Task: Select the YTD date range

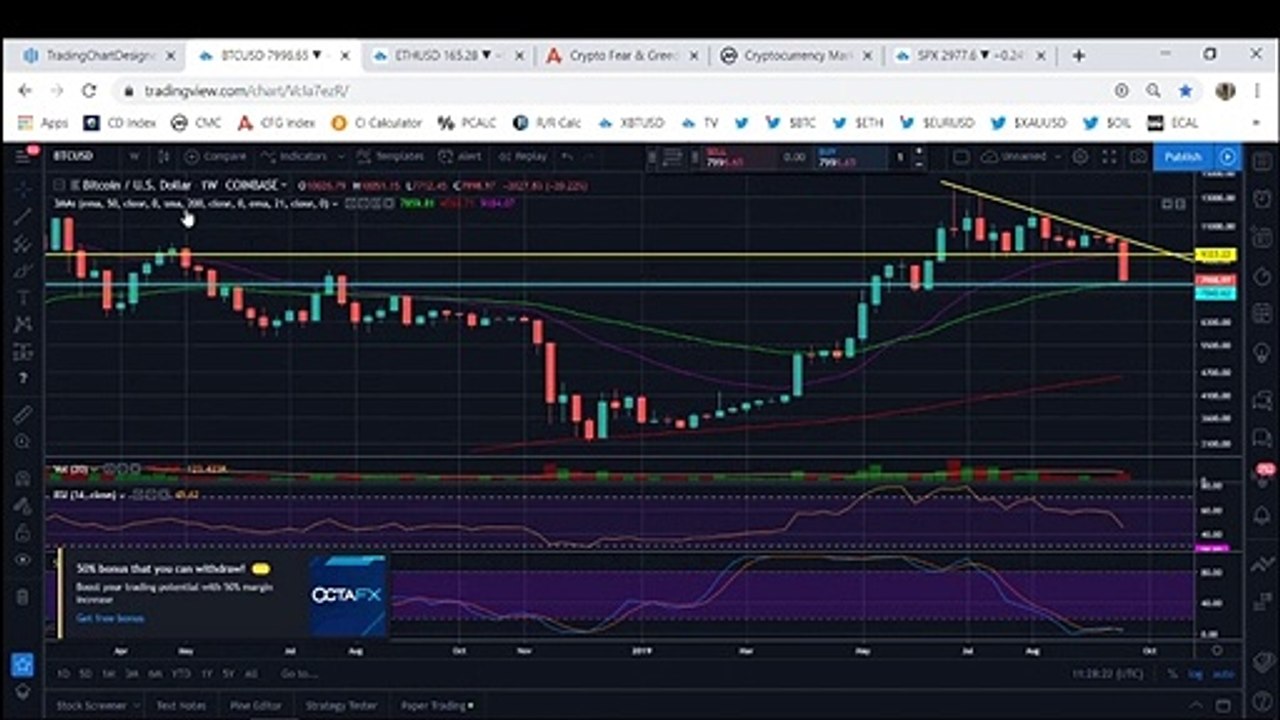Action: pyautogui.click(x=180, y=674)
